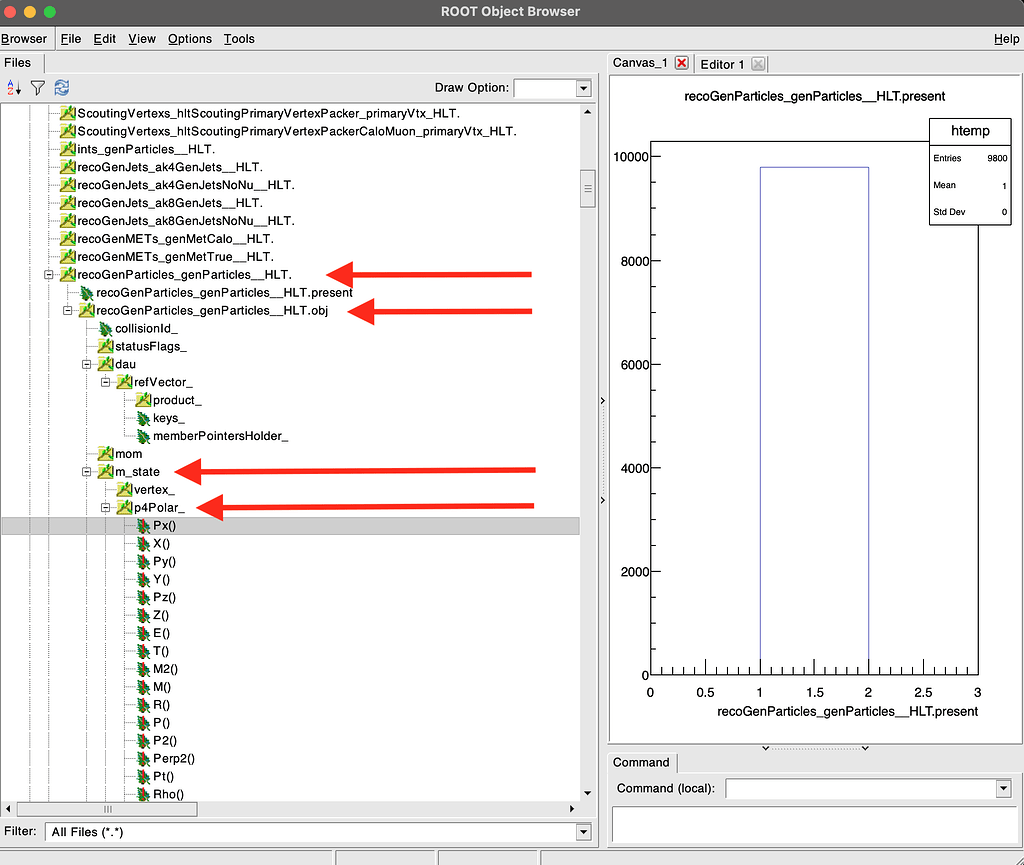Viewport: 1024px width, 865px height.
Task: Select the X() leaf in tree
Action: 161,544
